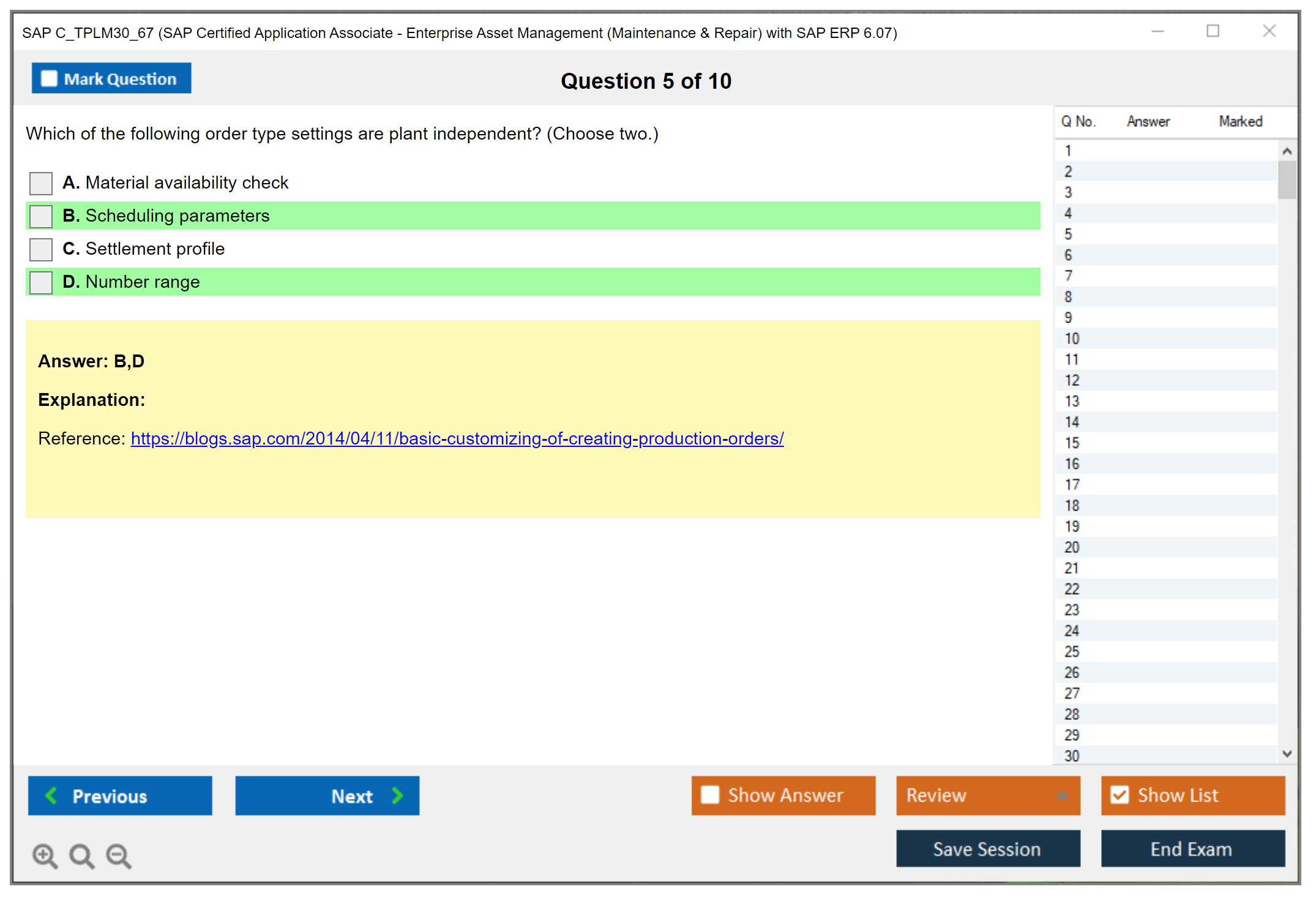Expand the Review dropdown arrow

coord(1062,795)
